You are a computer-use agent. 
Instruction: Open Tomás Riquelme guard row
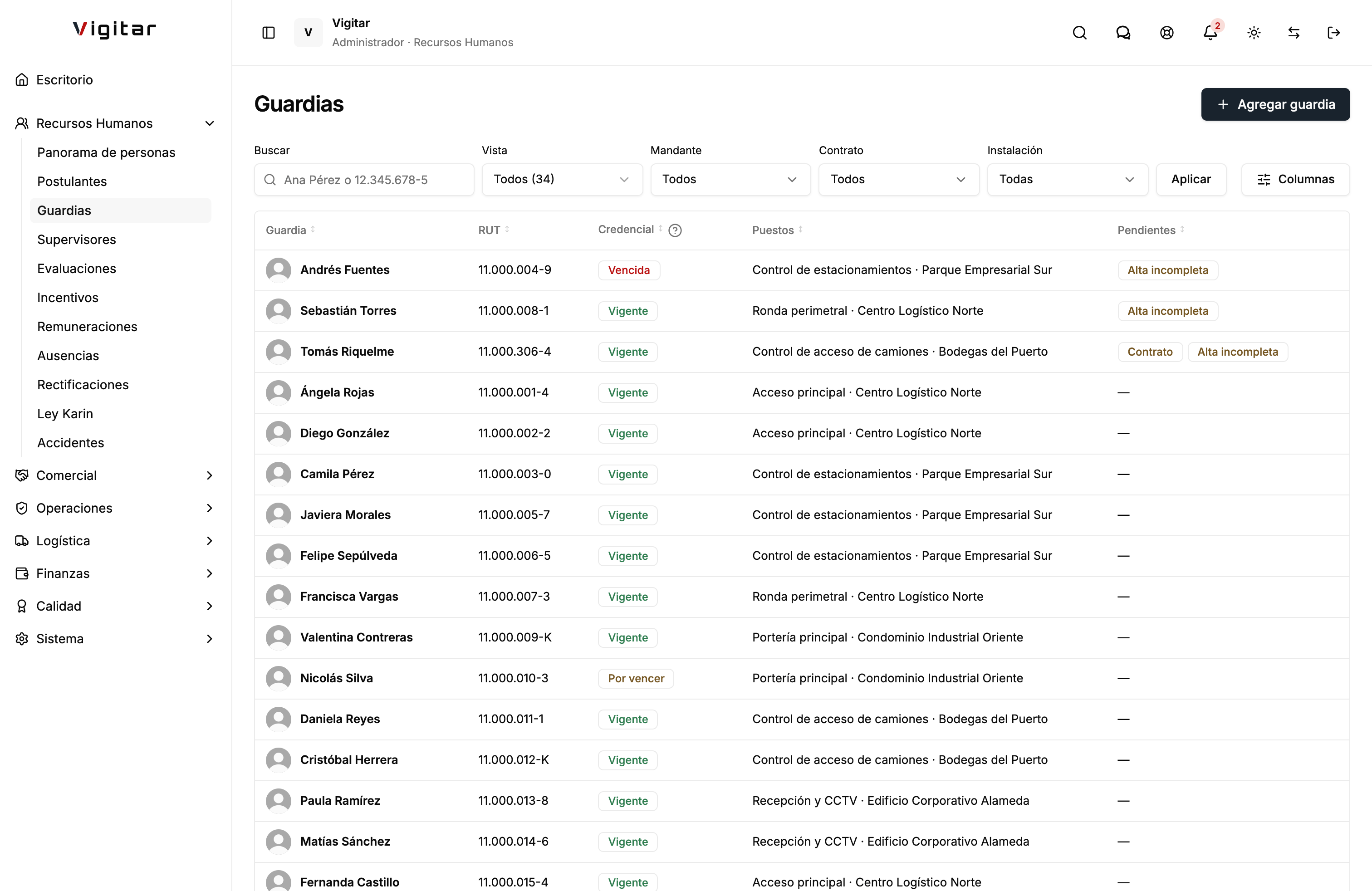point(802,352)
